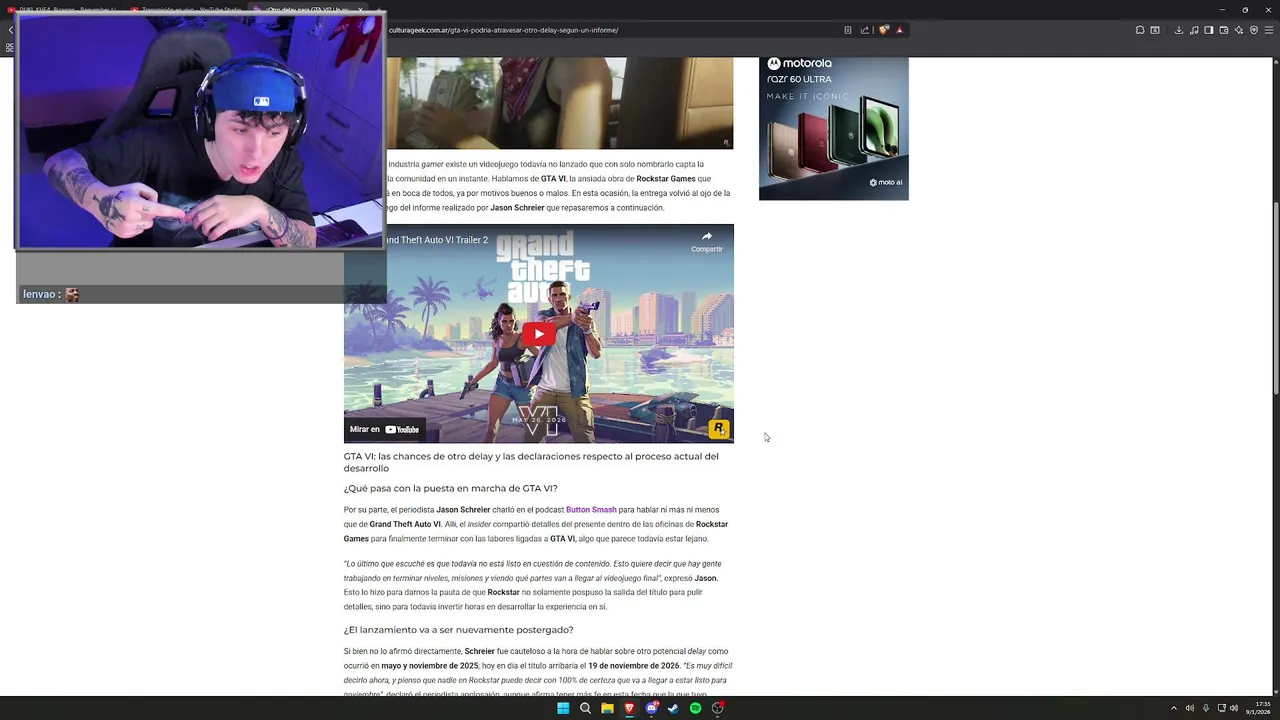Click the Grand Theft Auto VI Trailer 2 title
Viewport: 1280px width, 720px height.
[x=437, y=240]
